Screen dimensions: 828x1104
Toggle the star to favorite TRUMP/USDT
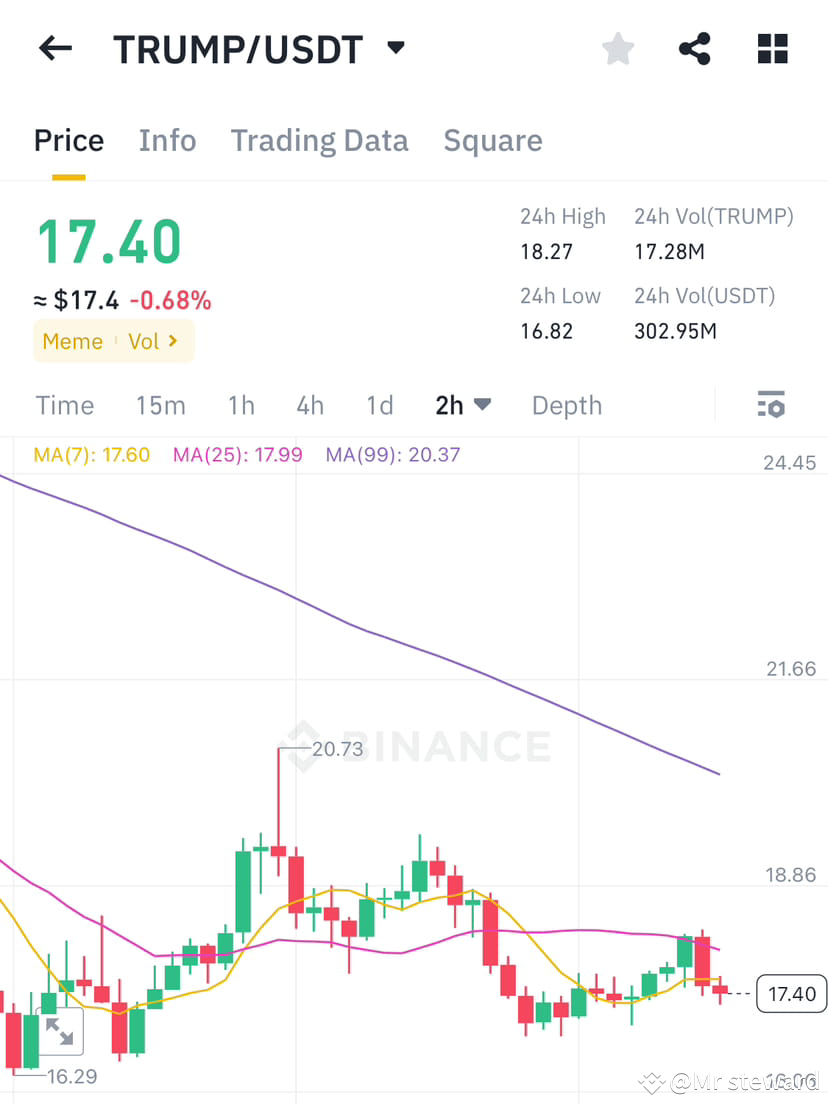(617, 48)
